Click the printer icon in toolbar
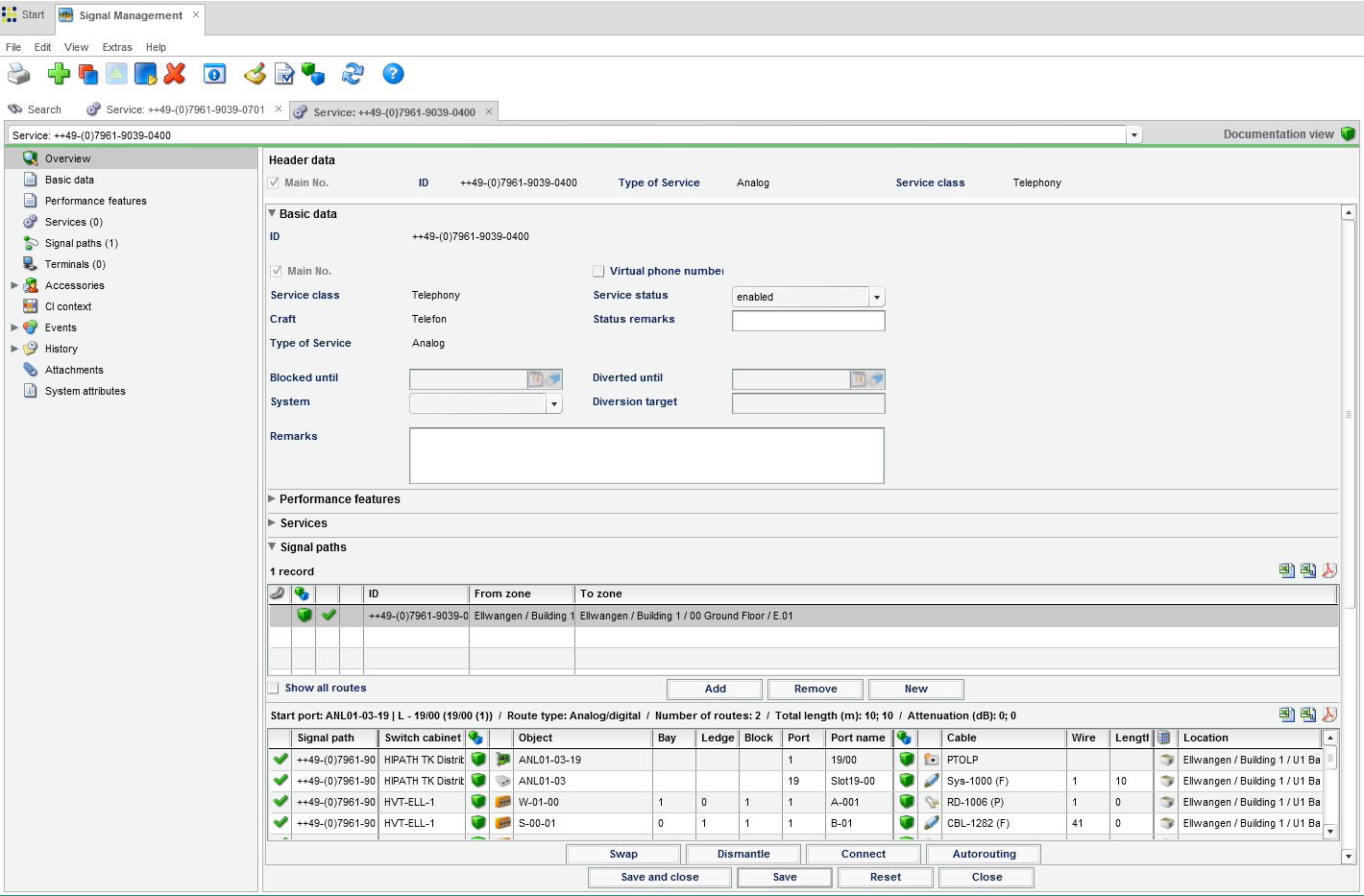 [x=19, y=74]
